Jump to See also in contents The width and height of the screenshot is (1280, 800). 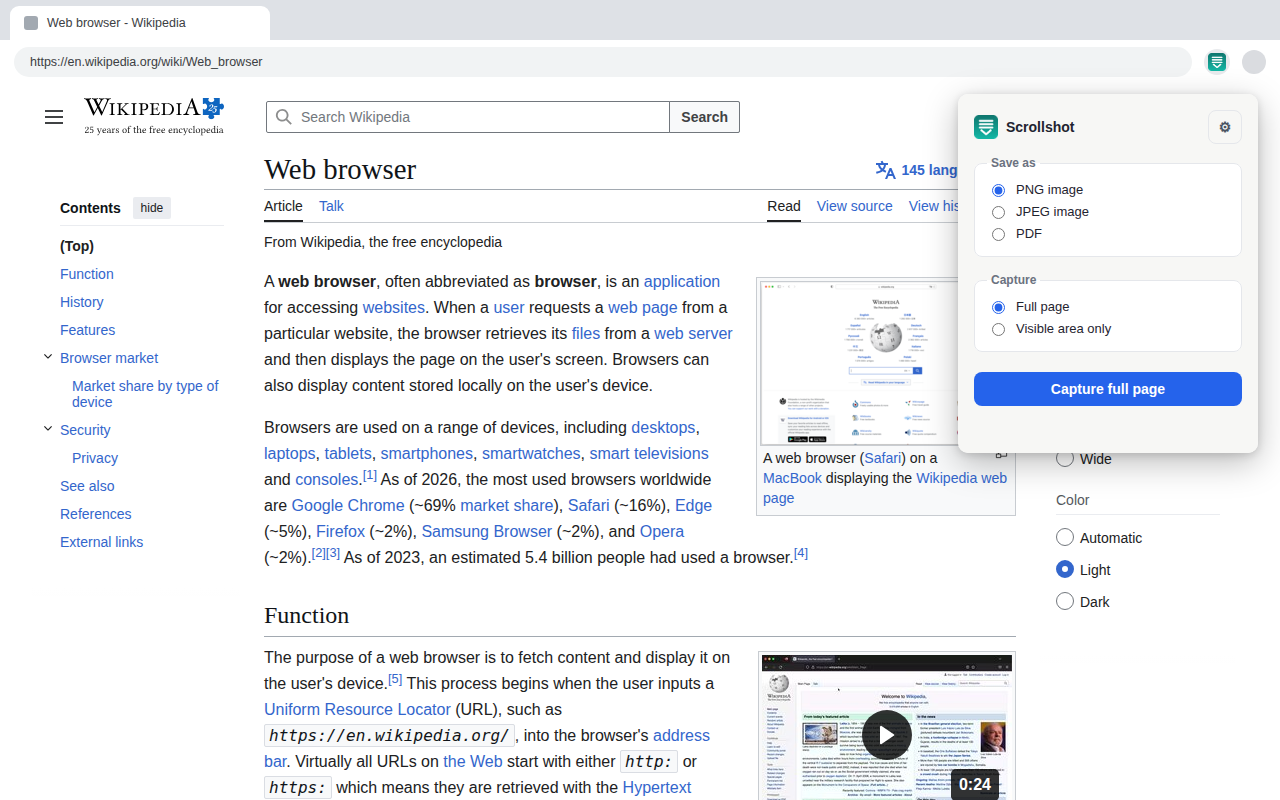(87, 486)
